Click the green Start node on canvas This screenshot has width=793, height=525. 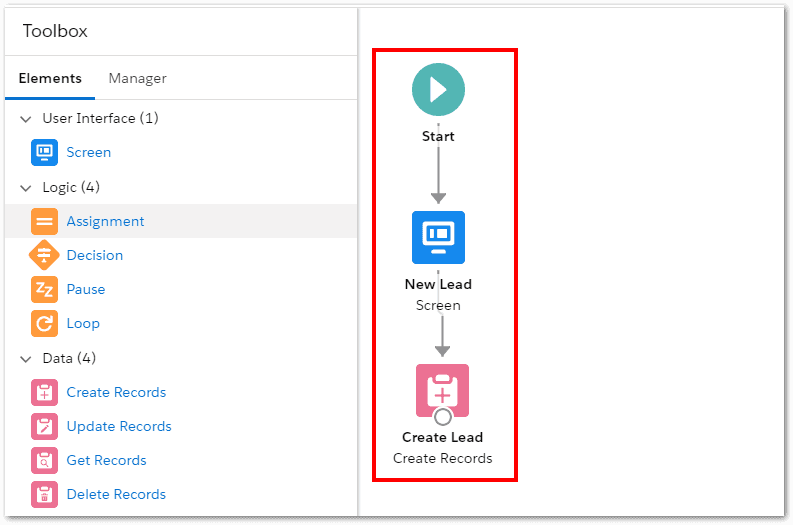pos(438,89)
